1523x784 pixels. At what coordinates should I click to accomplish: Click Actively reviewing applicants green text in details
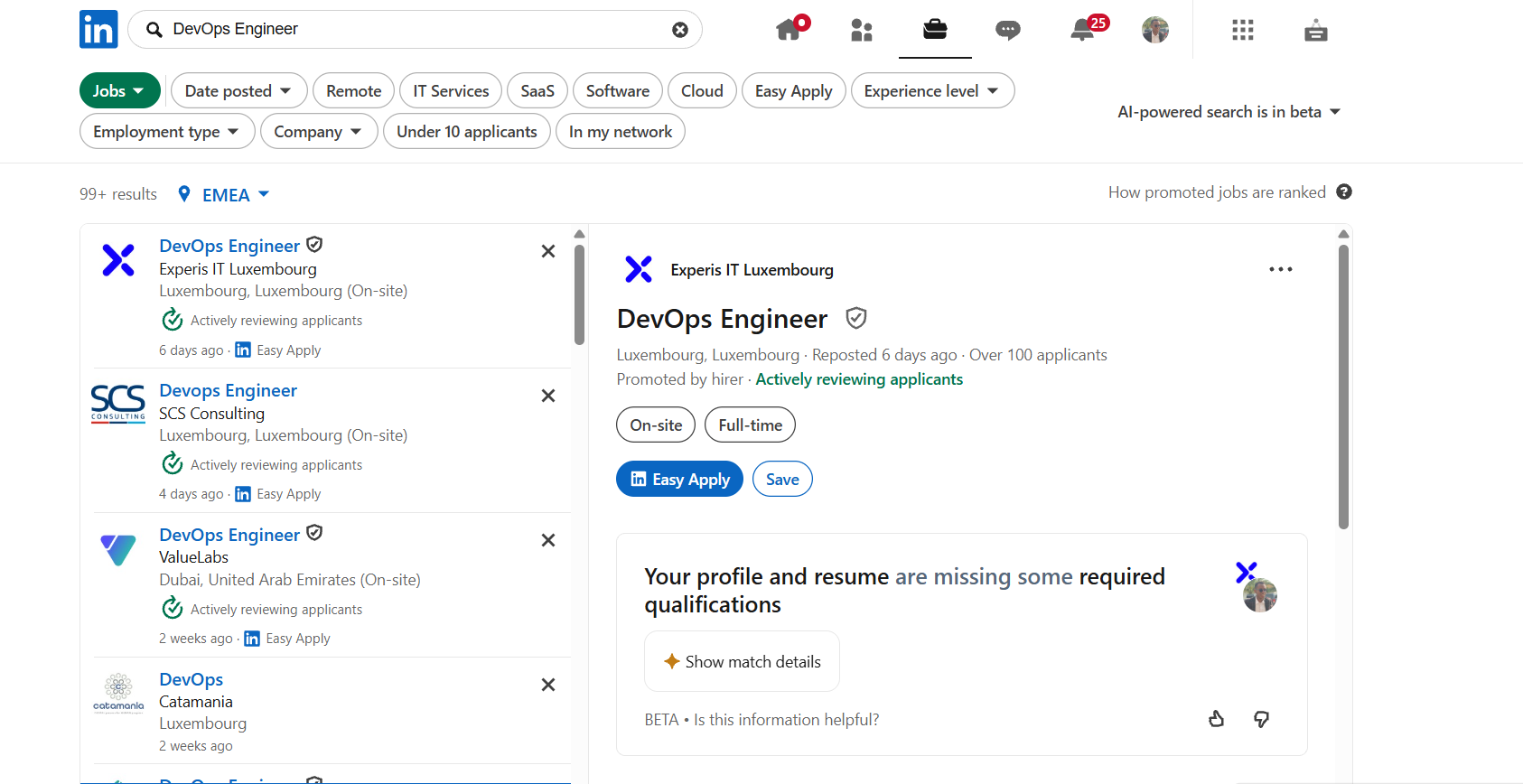click(x=859, y=379)
